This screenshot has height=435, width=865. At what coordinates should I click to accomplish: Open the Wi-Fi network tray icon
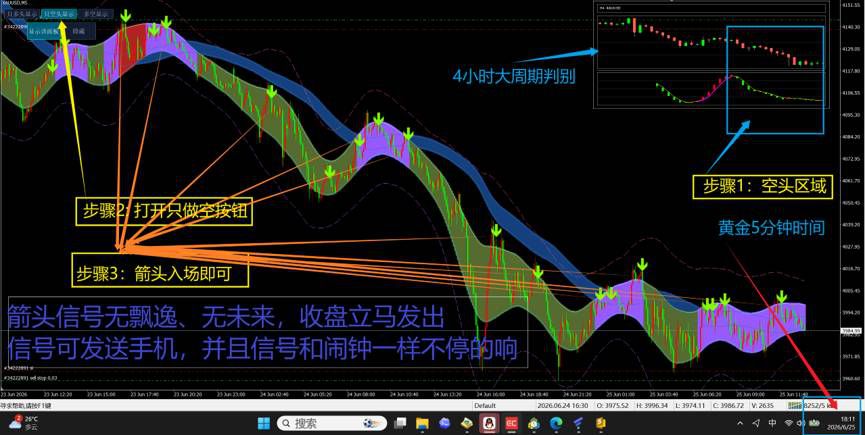789,423
